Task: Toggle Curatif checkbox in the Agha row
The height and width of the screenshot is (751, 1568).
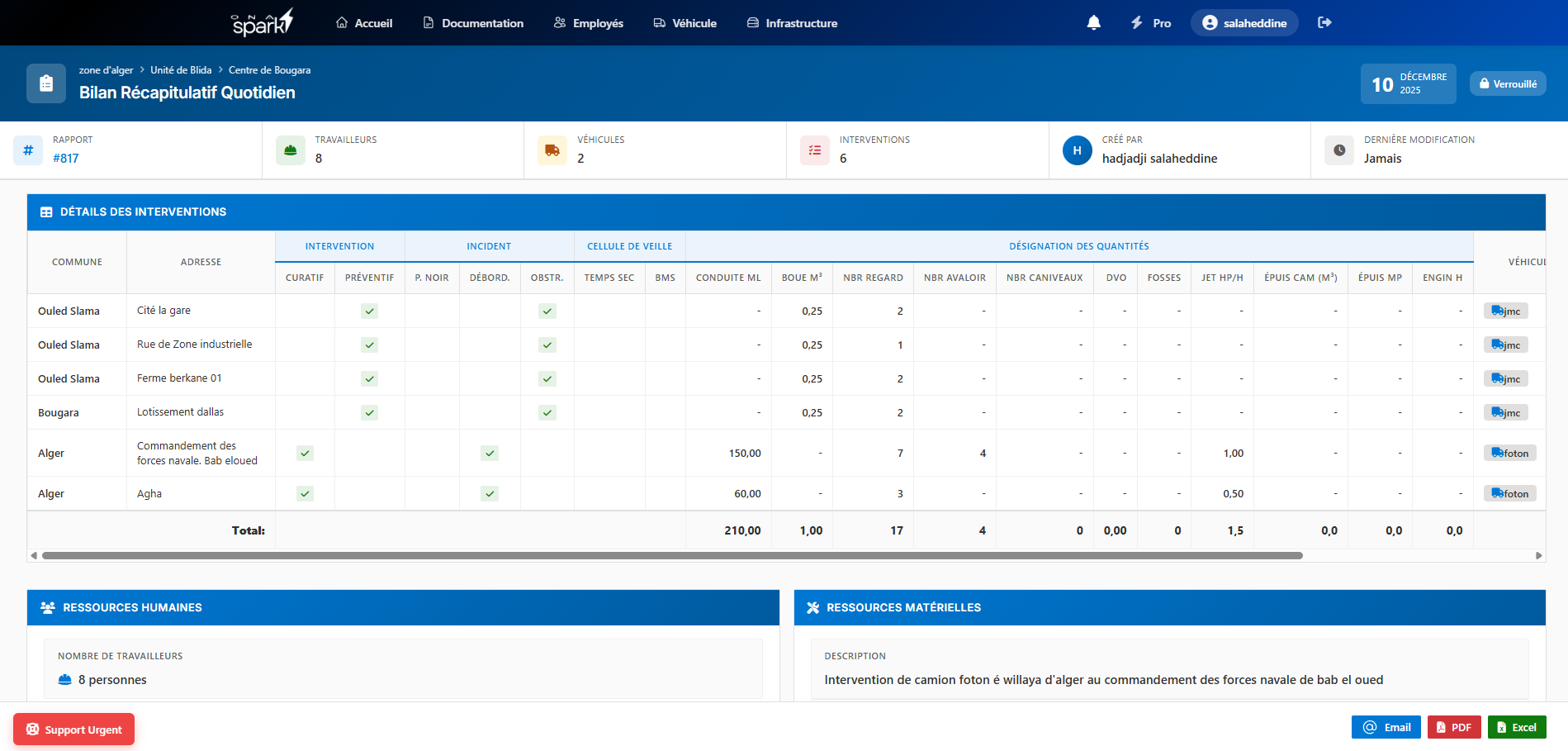Action: click(305, 494)
